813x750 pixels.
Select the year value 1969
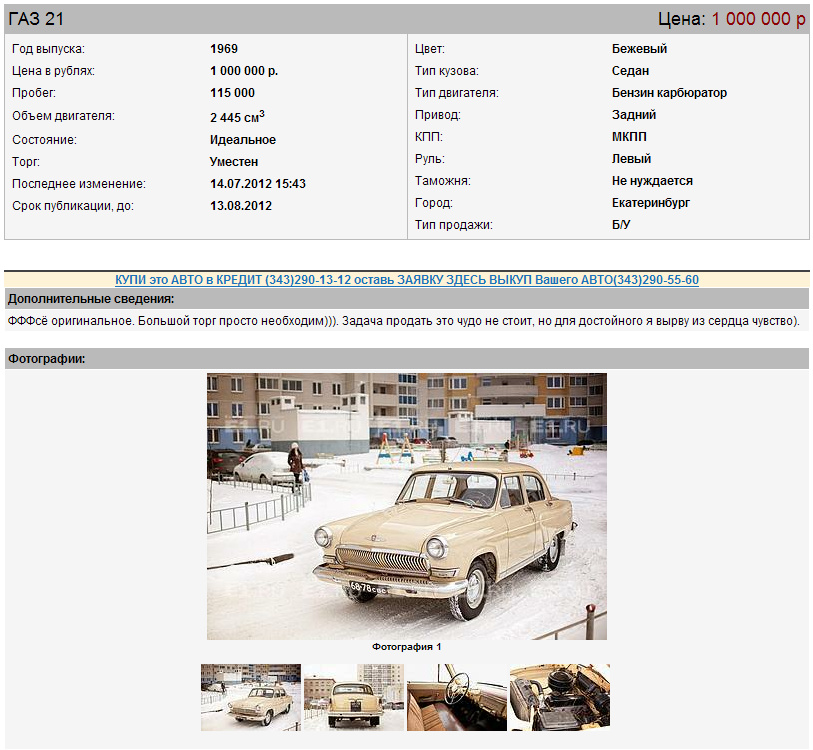pyautogui.click(x=224, y=49)
